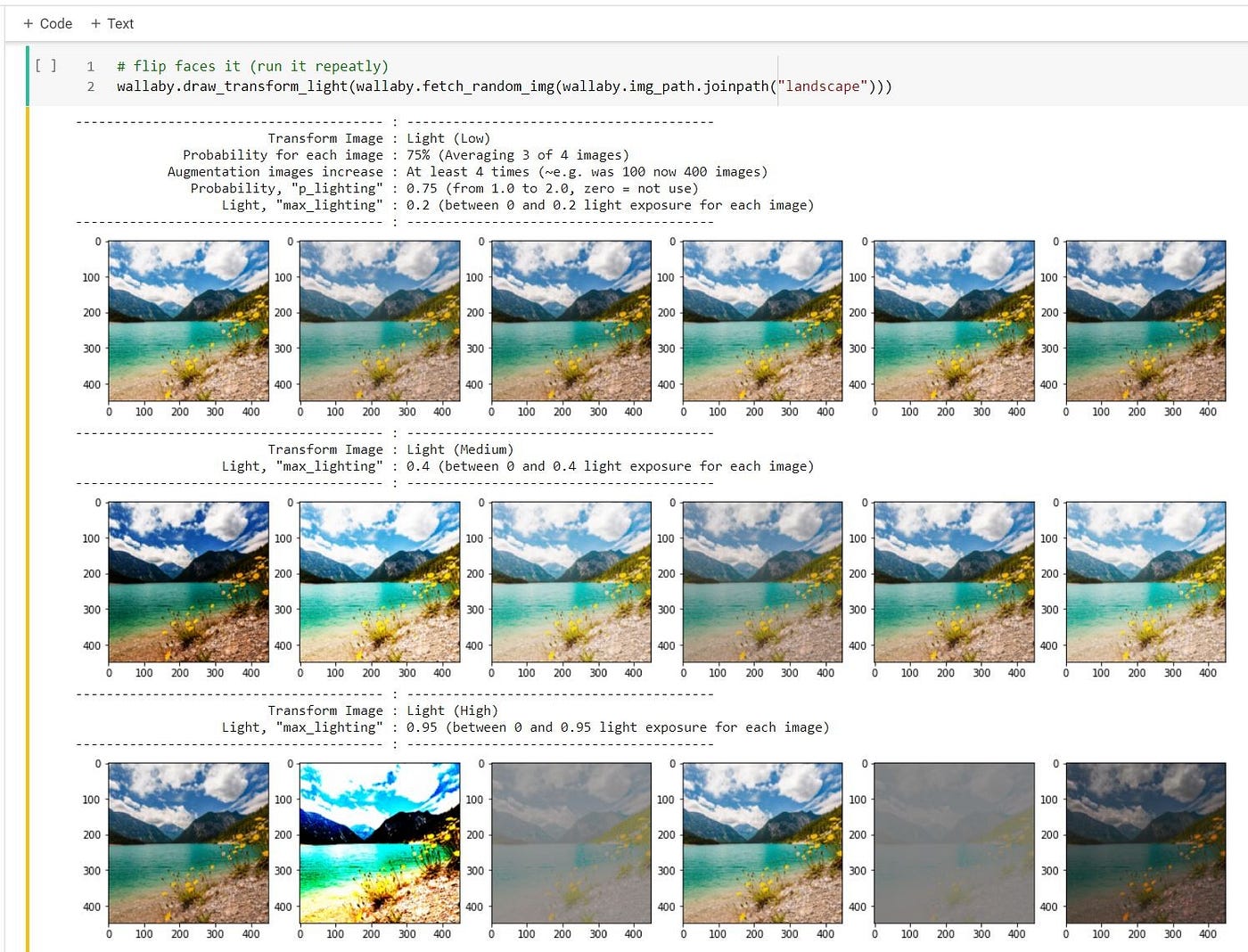Click the "landscape" string in the code

[823, 86]
